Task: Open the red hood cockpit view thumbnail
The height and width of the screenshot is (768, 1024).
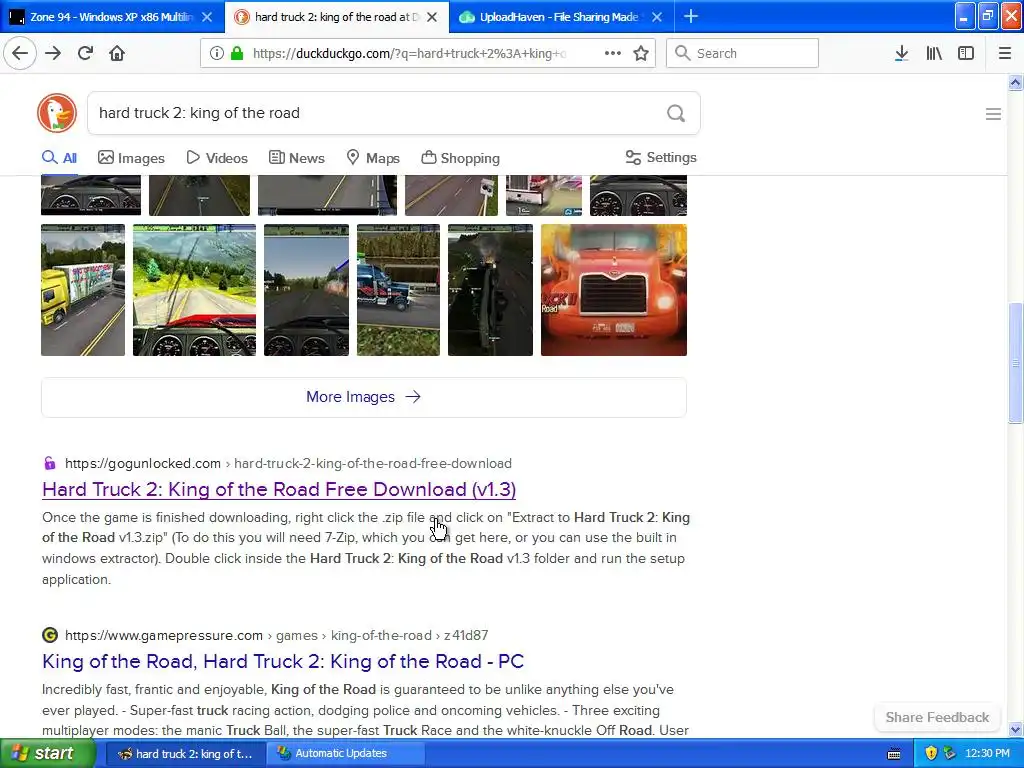Action: (x=195, y=290)
